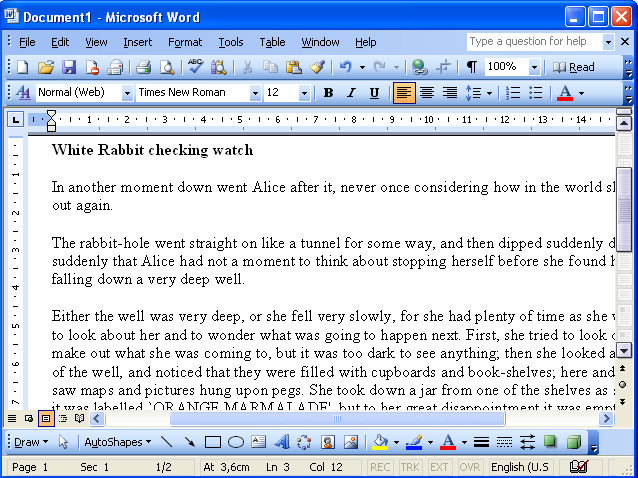Open the AutoShapes dropdown
This screenshot has height=478, width=638.
(x=118, y=442)
